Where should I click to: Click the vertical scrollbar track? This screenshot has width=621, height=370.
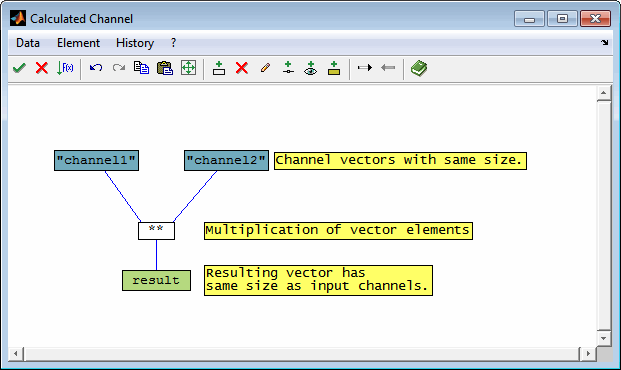(x=604, y=216)
